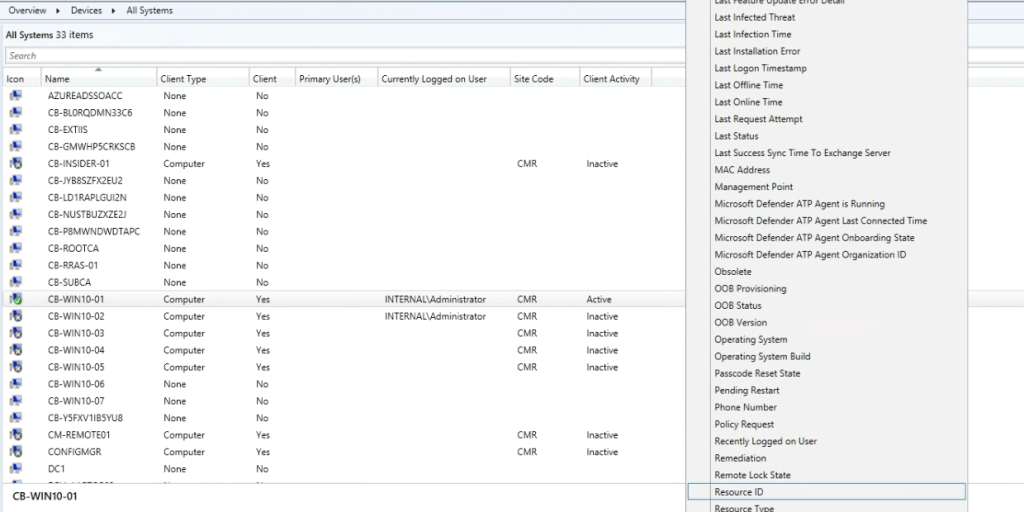Enable the MAC Address column option
1024x512 pixels.
click(742, 170)
